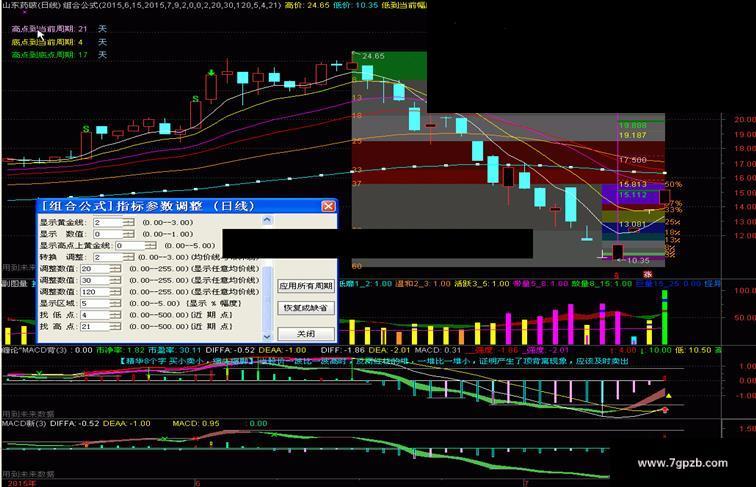Click 高点到底点周期: 17 天 text
The image size is (756, 487).
tap(59, 55)
